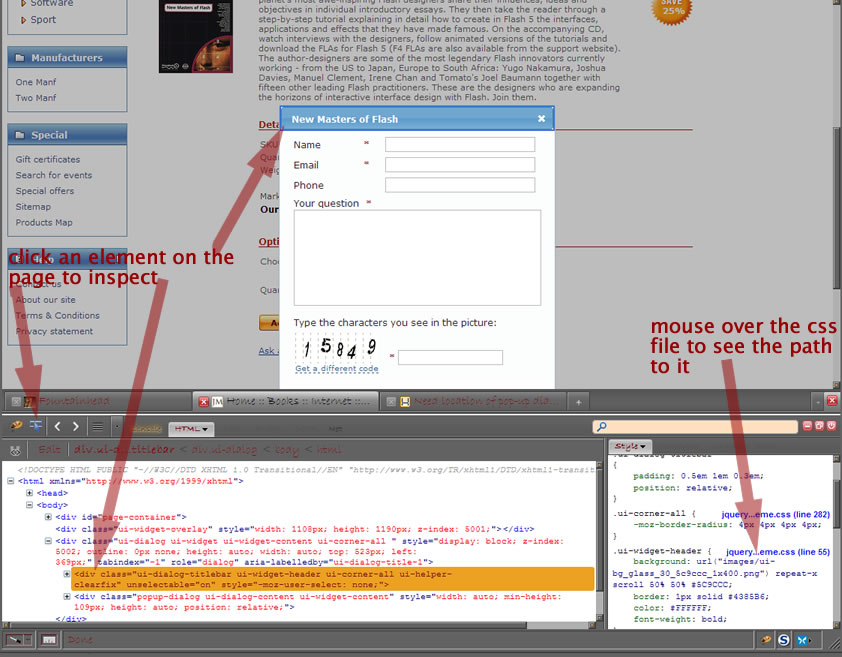The width and height of the screenshot is (842, 657).
Task: Click the Firebug bug icon in the toolbar
Action: tap(17, 426)
